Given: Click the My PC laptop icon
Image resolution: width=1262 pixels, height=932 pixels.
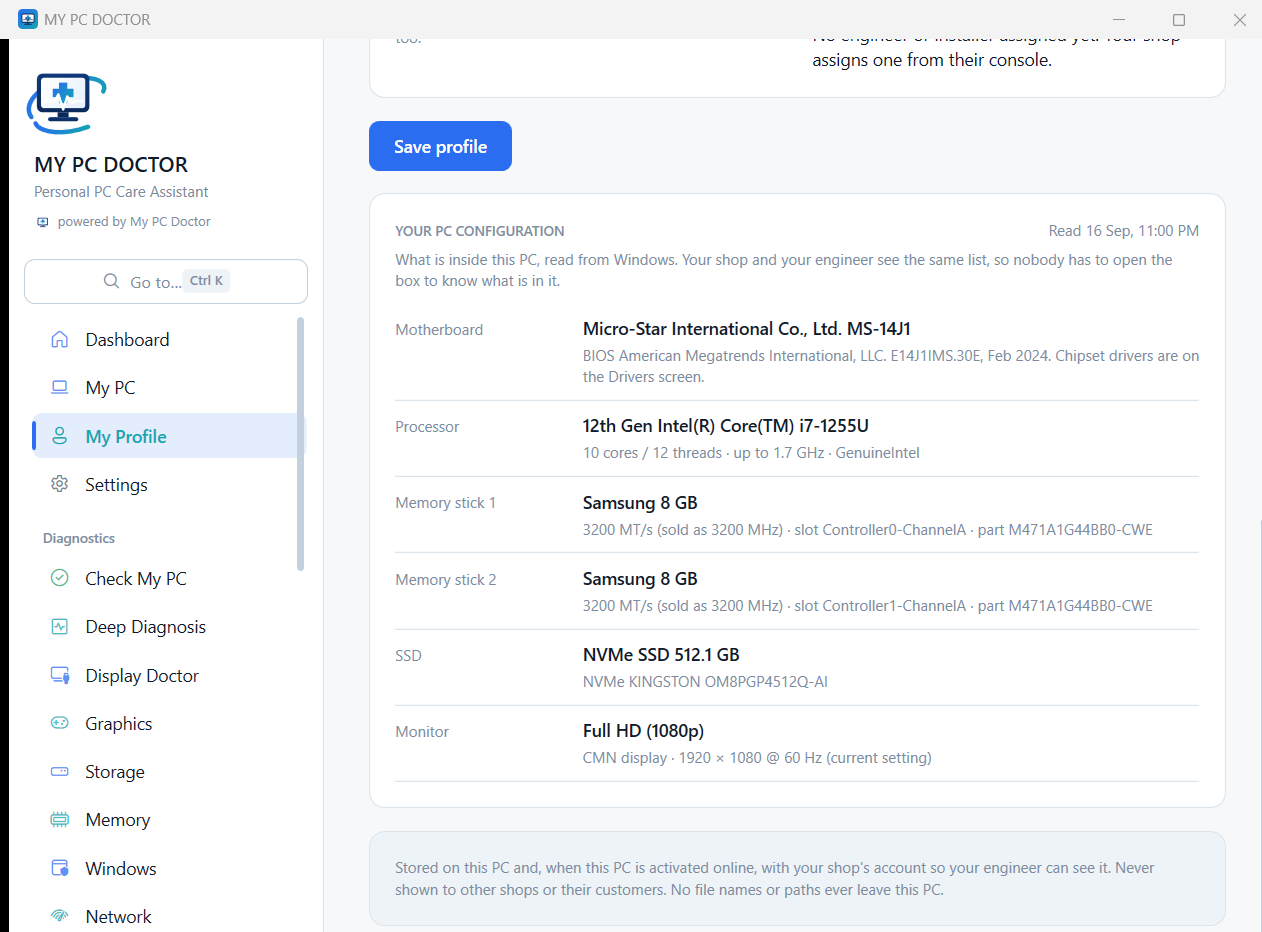Looking at the screenshot, I should [59, 387].
